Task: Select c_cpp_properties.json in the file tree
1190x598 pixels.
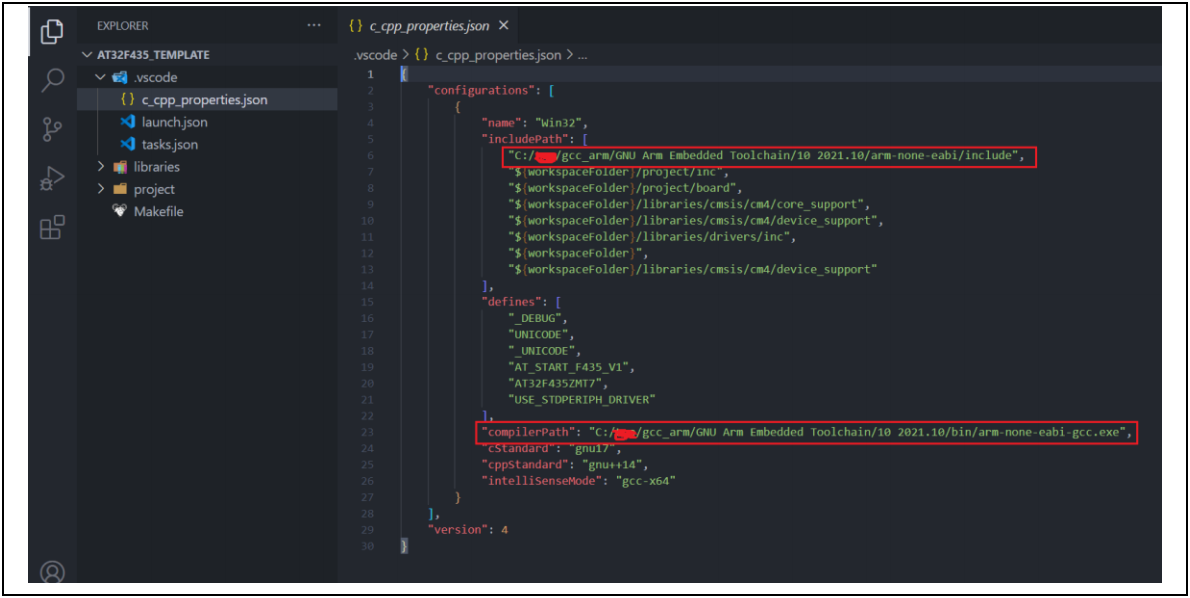Action: 207,99
